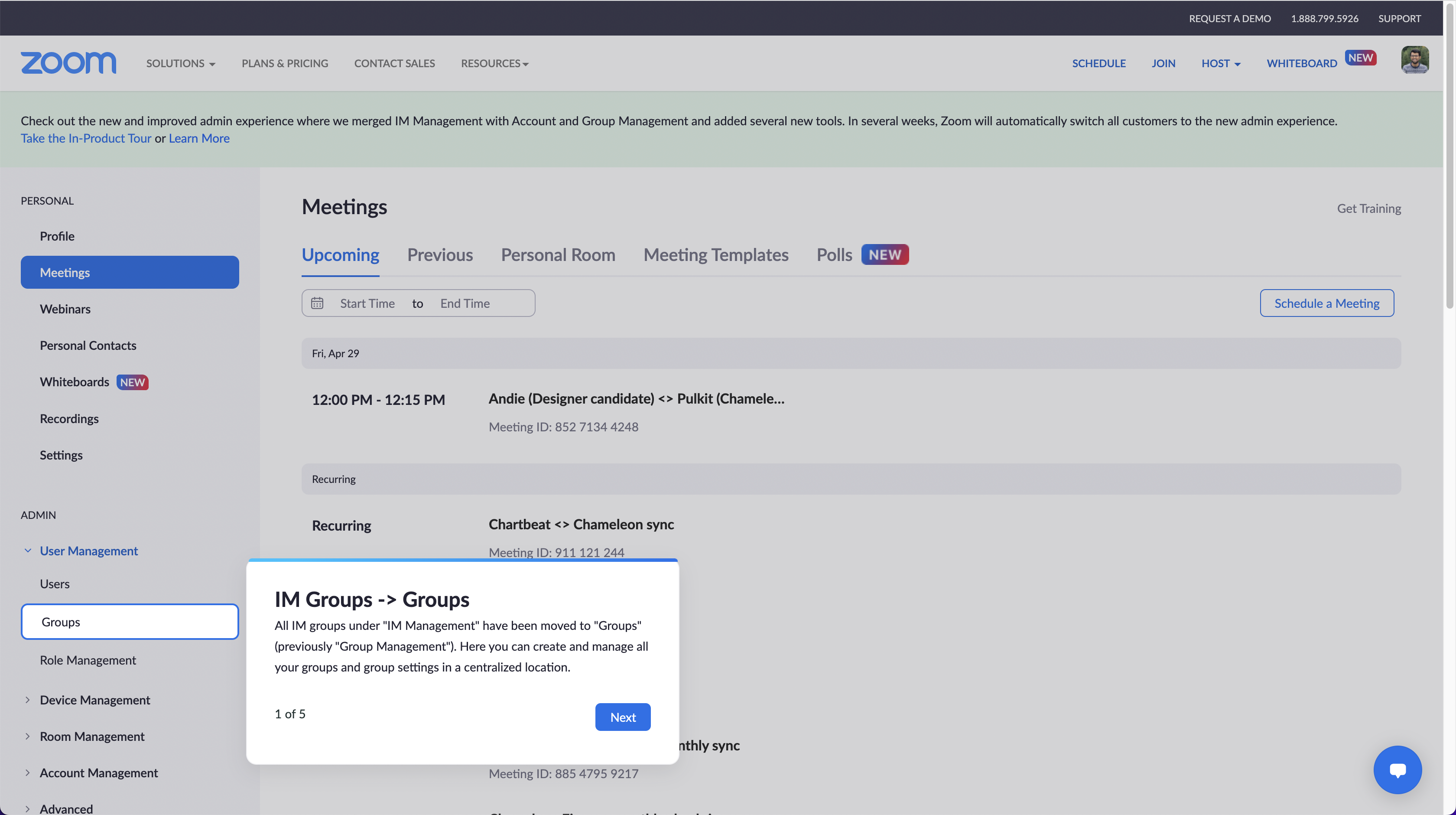Click the Schedule link in header
Viewport: 1456px width, 815px height.
pyautogui.click(x=1099, y=63)
